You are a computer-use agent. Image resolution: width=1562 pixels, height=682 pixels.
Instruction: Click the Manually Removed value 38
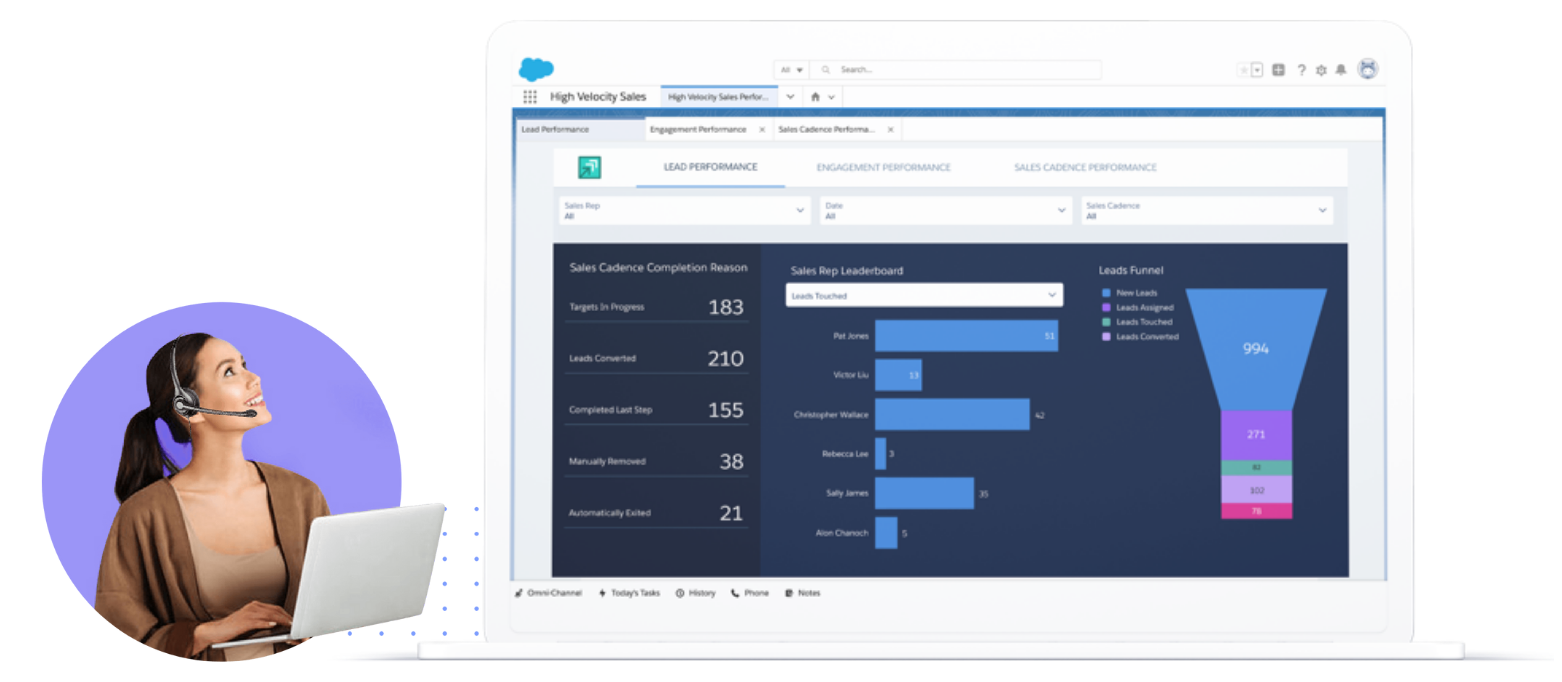(732, 461)
